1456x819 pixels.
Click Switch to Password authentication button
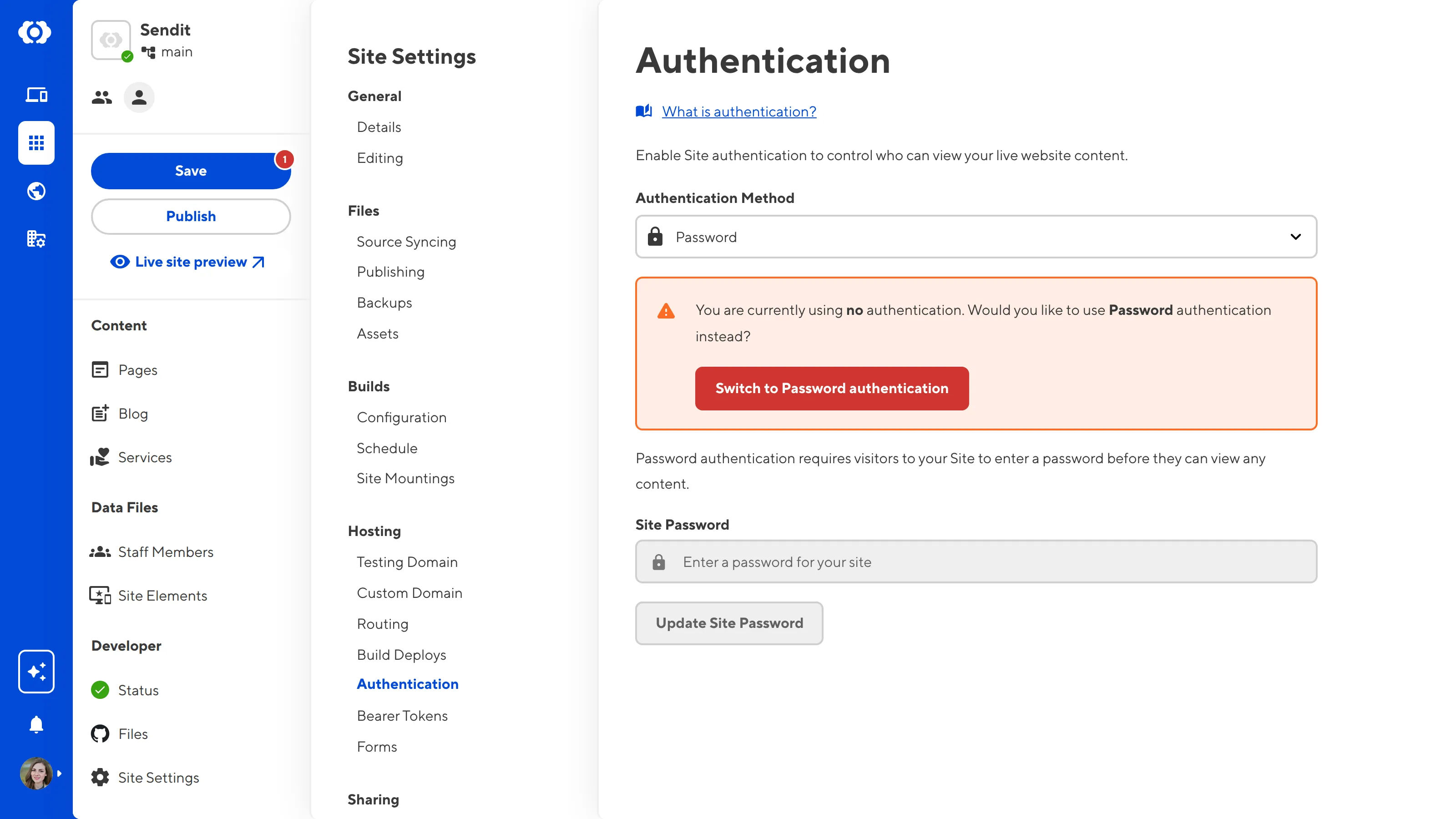point(831,388)
